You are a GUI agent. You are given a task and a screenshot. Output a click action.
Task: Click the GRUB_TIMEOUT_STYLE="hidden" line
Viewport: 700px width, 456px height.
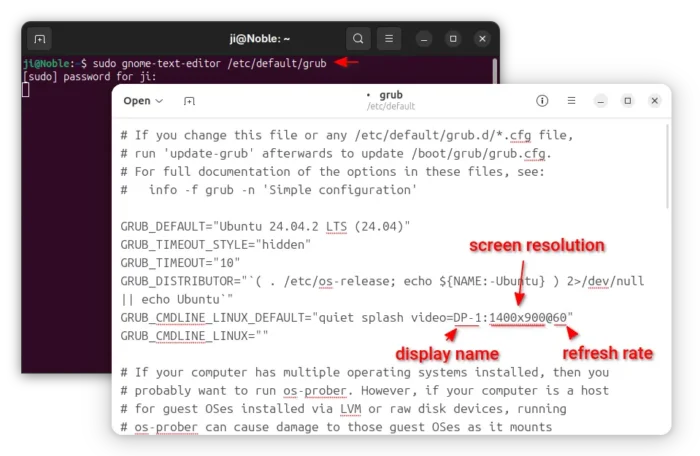[215, 245]
